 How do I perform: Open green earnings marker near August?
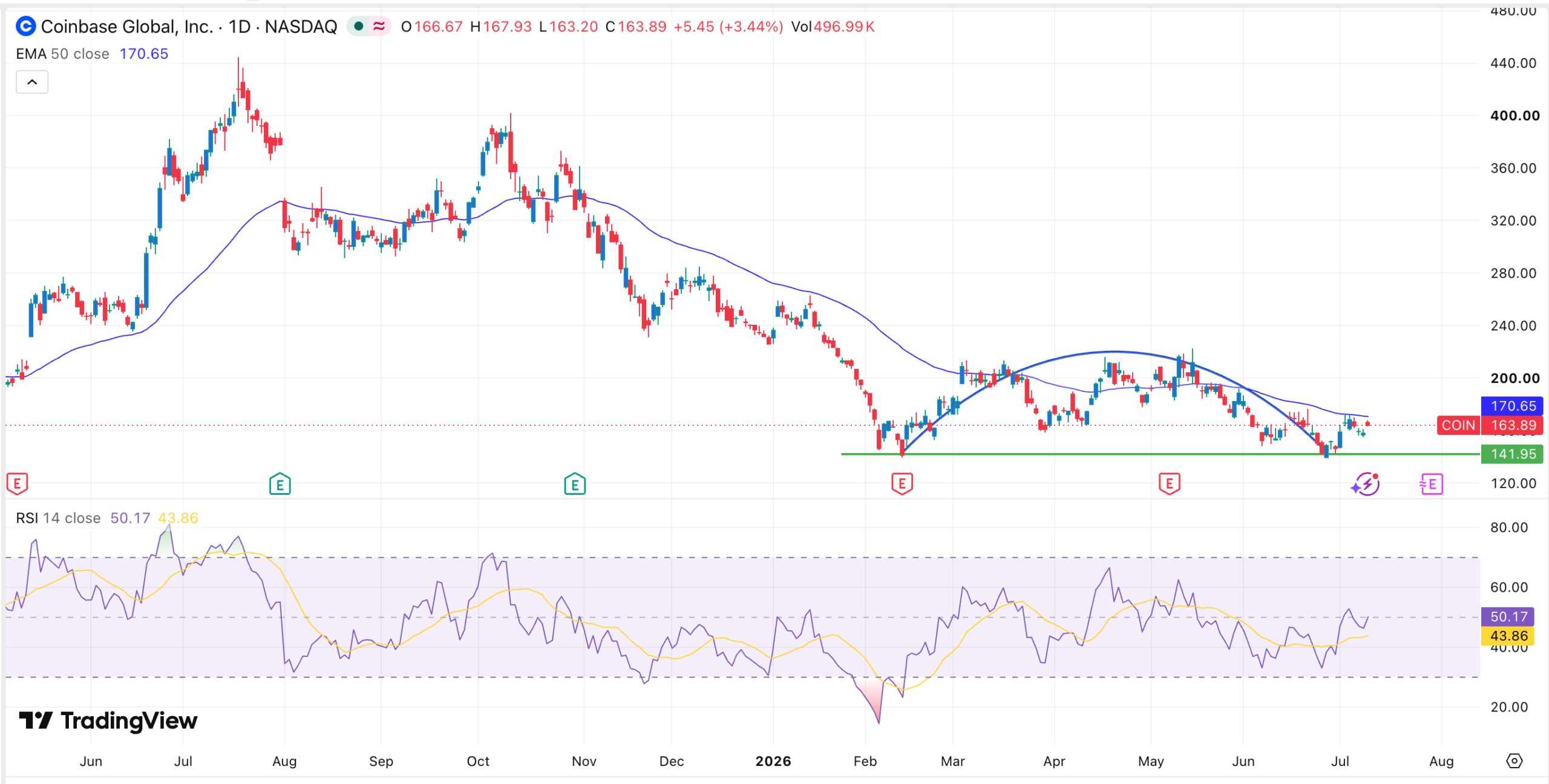pos(280,484)
